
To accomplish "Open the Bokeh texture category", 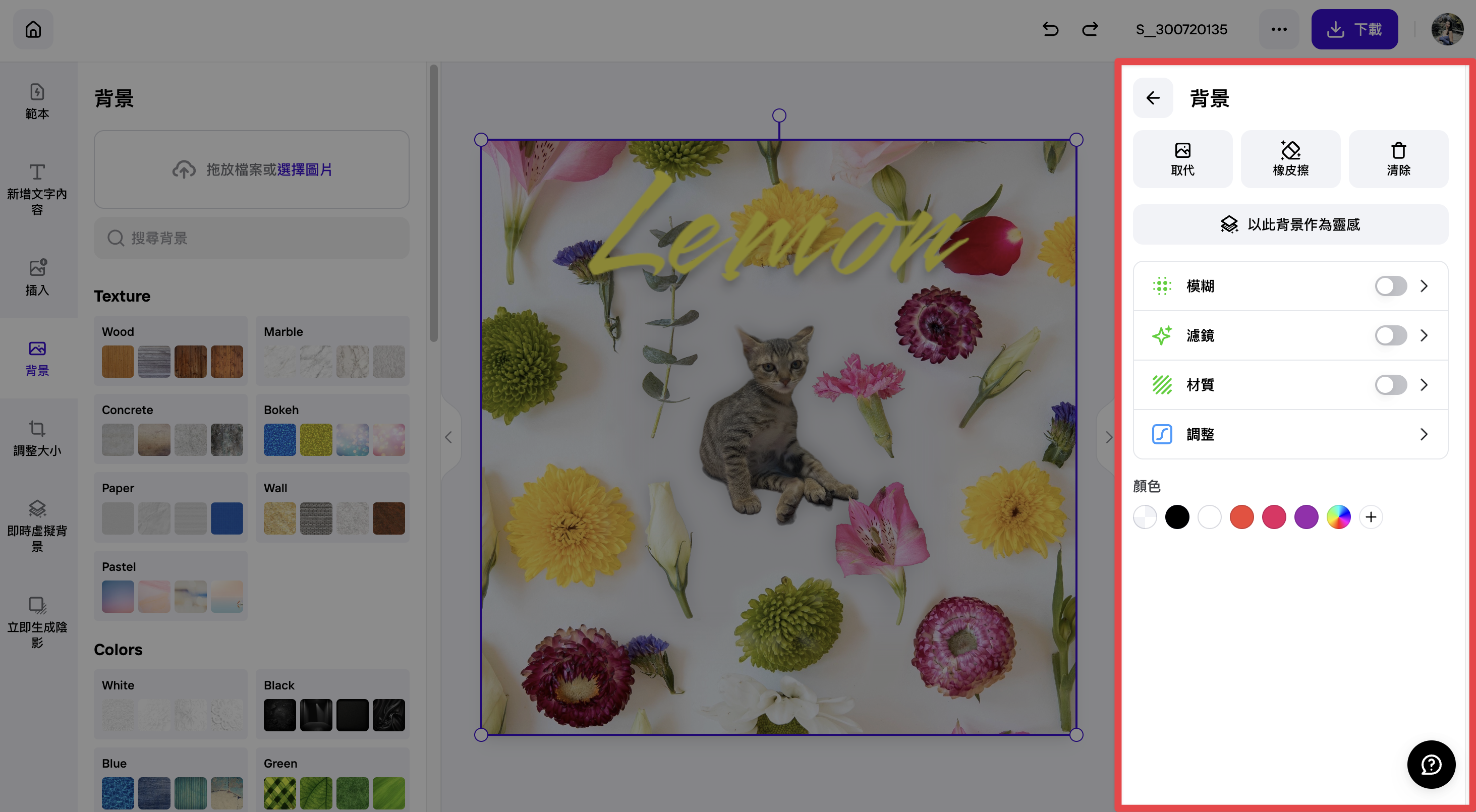I will [332, 429].
